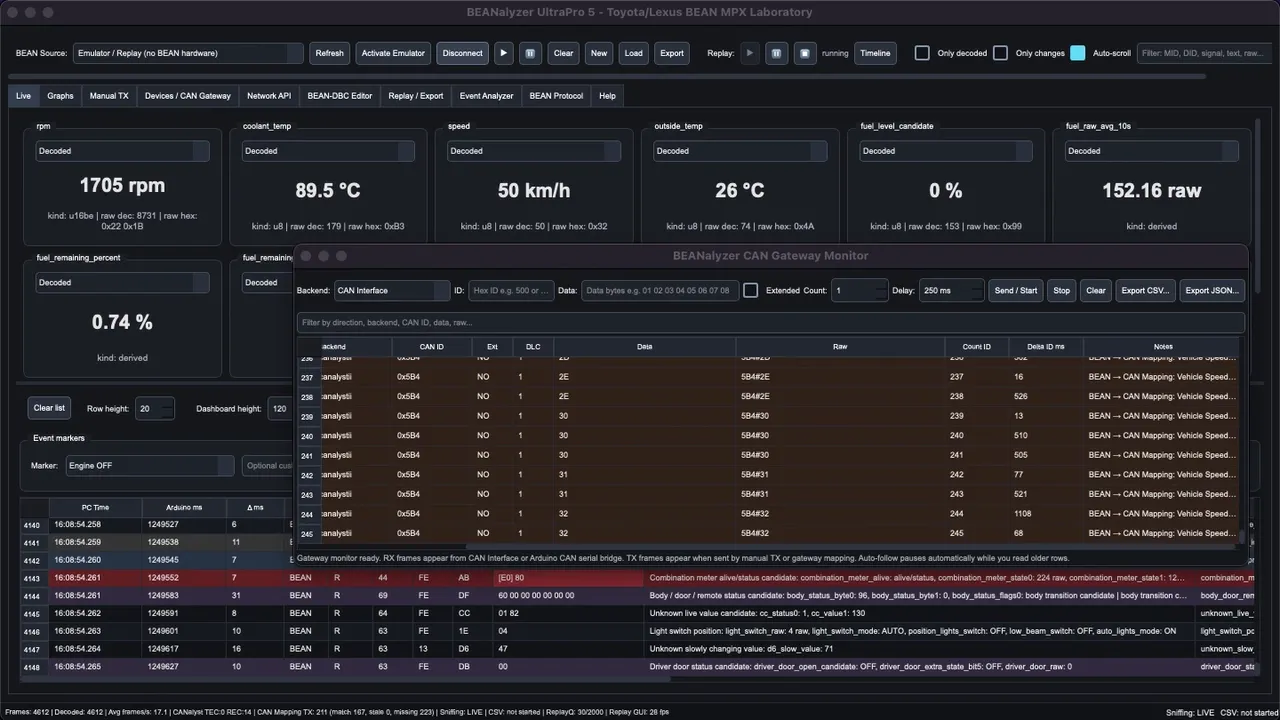Select the Live tab

click(23, 96)
